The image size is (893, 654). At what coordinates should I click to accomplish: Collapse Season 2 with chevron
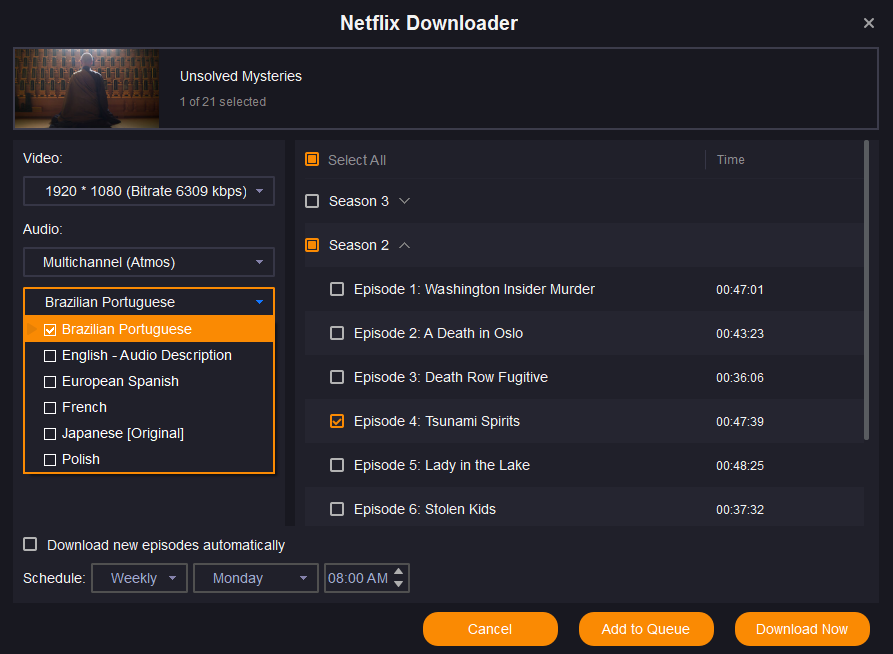(404, 245)
